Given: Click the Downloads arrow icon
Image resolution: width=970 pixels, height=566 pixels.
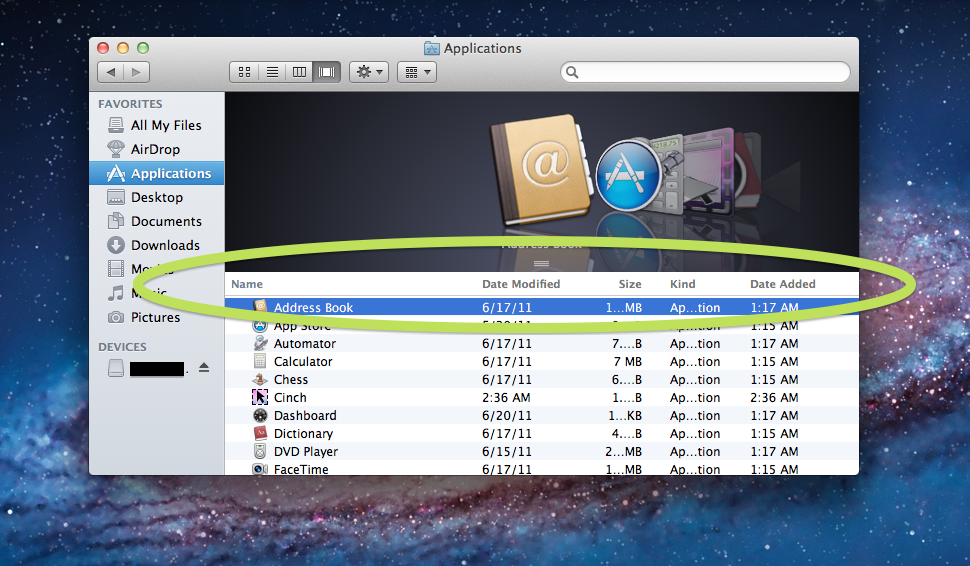Looking at the screenshot, I should click(x=116, y=246).
